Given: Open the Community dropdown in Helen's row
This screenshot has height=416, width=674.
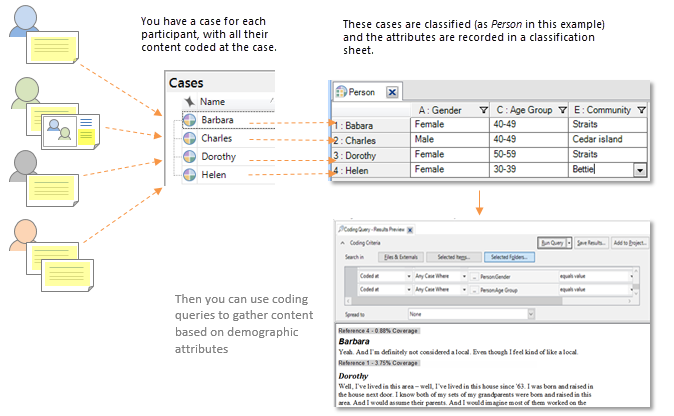Looking at the screenshot, I should click(639, 171).
